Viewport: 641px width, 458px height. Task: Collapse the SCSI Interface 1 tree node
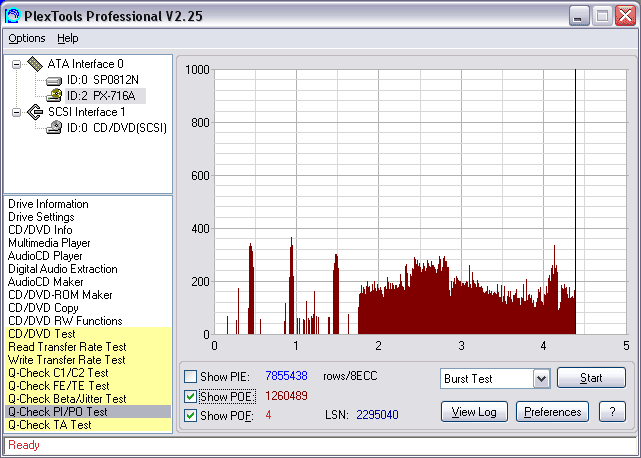[x=16, y=112]
